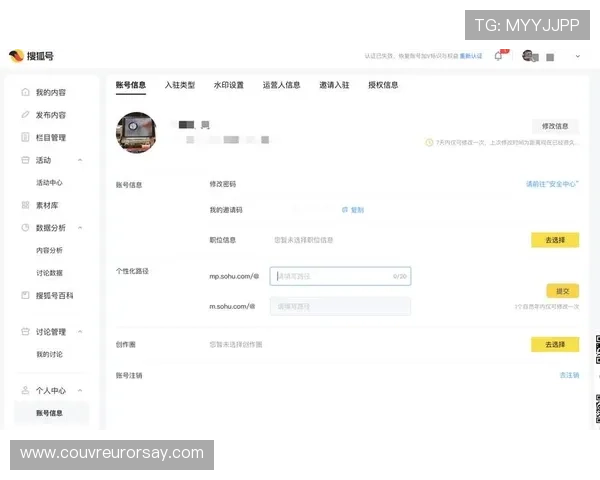
Task: Collapse the 数据分析 section chevron
Action: [x=80, y=228]
